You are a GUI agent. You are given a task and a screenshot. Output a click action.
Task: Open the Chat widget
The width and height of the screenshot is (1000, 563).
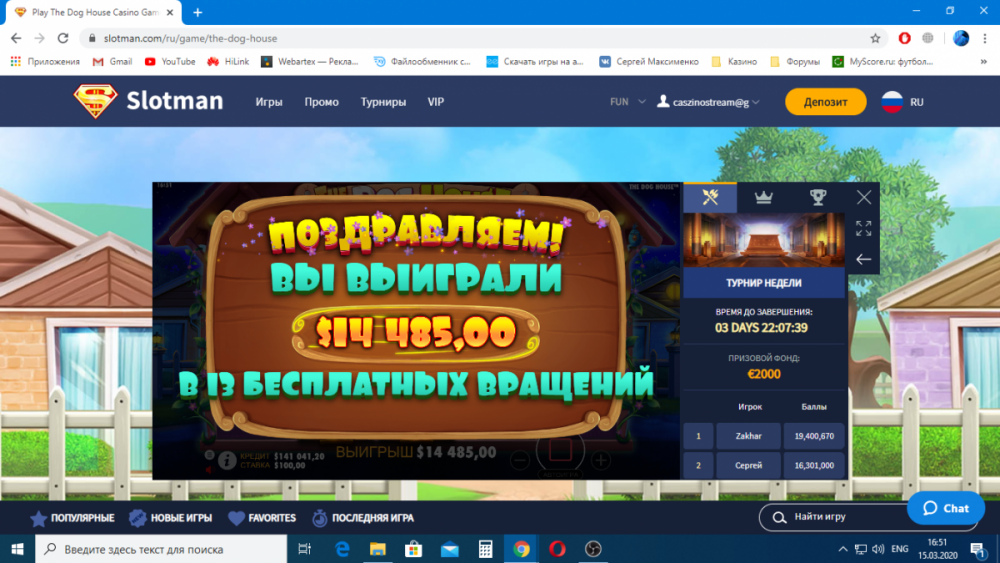pos(946,508)
